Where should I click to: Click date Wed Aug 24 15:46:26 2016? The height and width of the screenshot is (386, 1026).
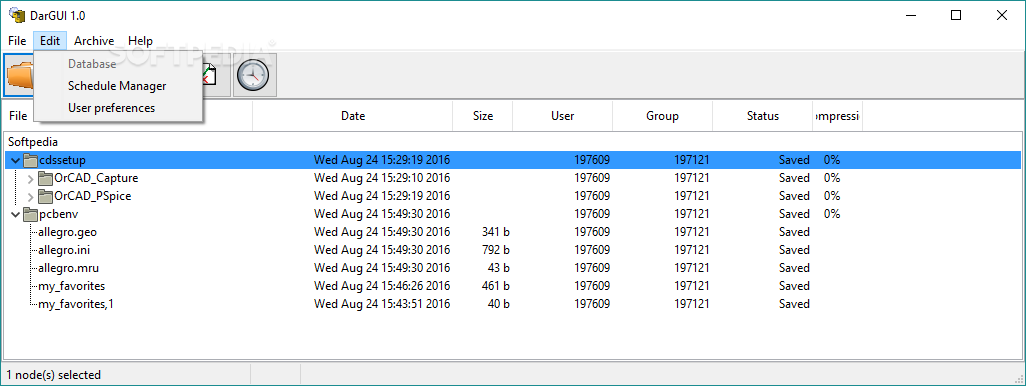click(382, 286)
